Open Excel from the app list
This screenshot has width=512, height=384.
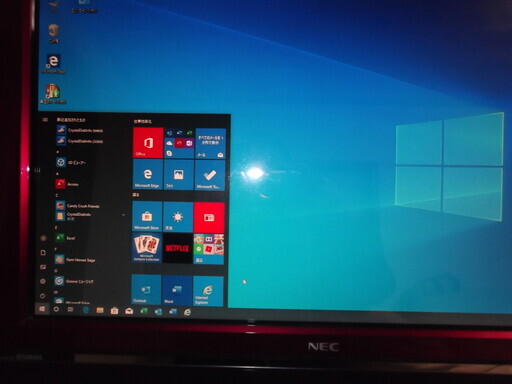click(66, 238)
